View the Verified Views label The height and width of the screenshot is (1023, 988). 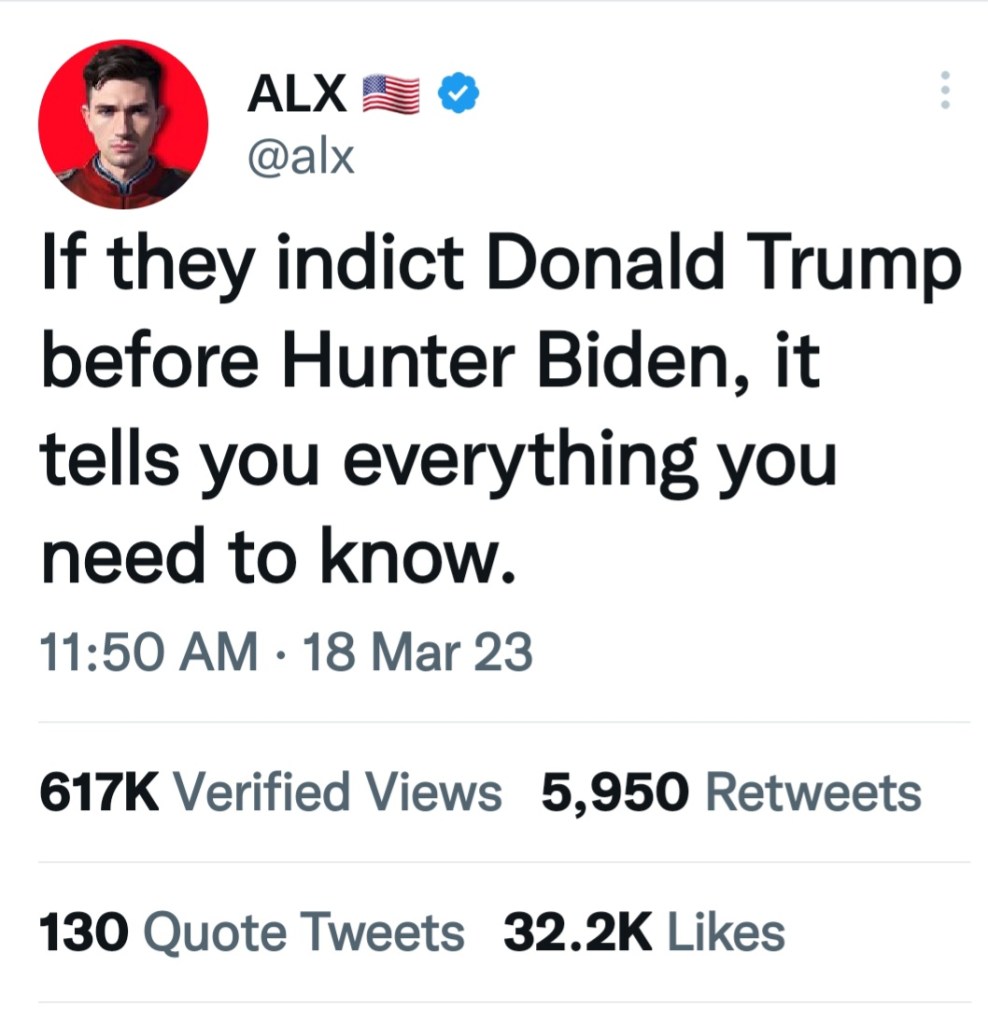[x=338, y=792]
